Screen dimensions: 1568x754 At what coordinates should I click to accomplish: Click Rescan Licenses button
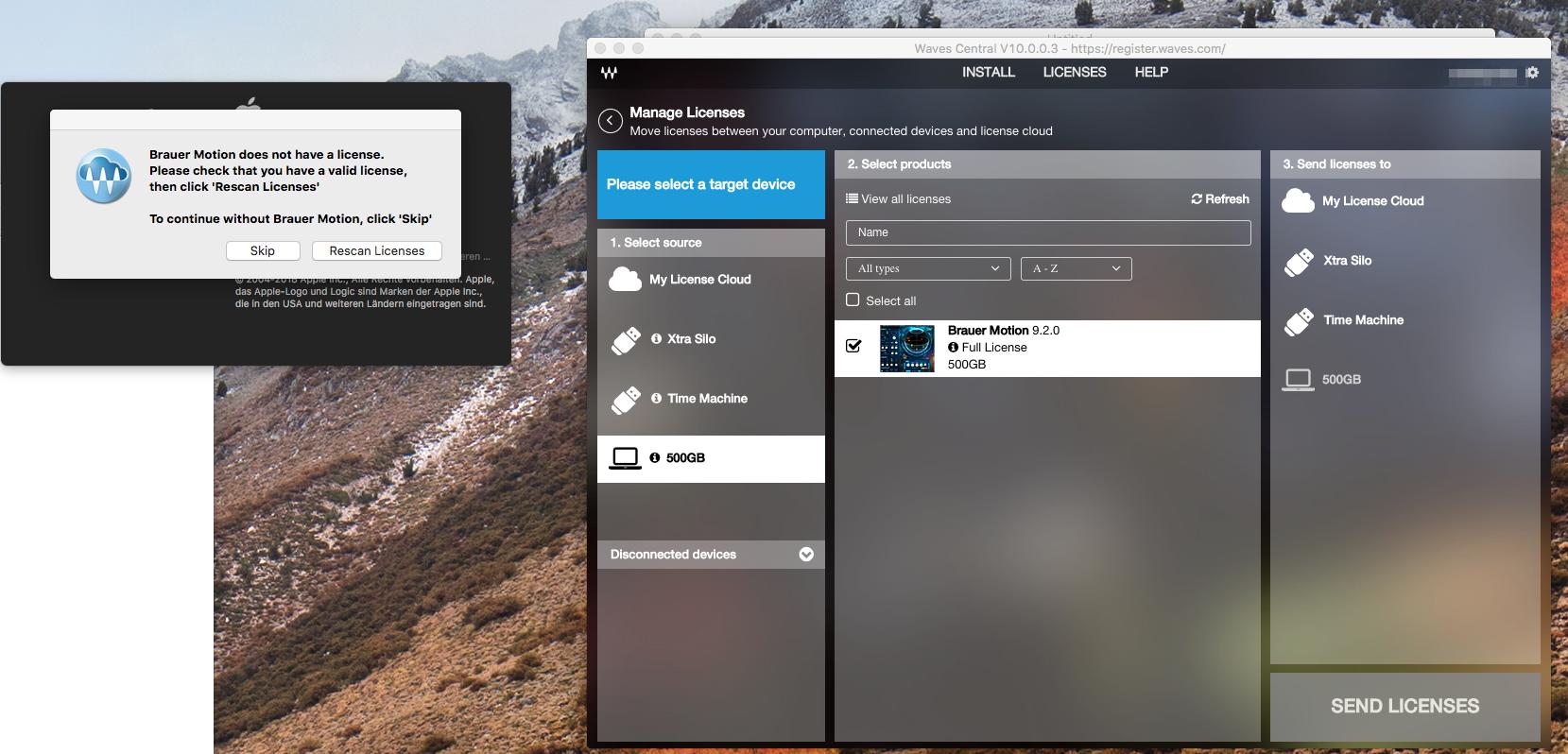coord(377,251)
